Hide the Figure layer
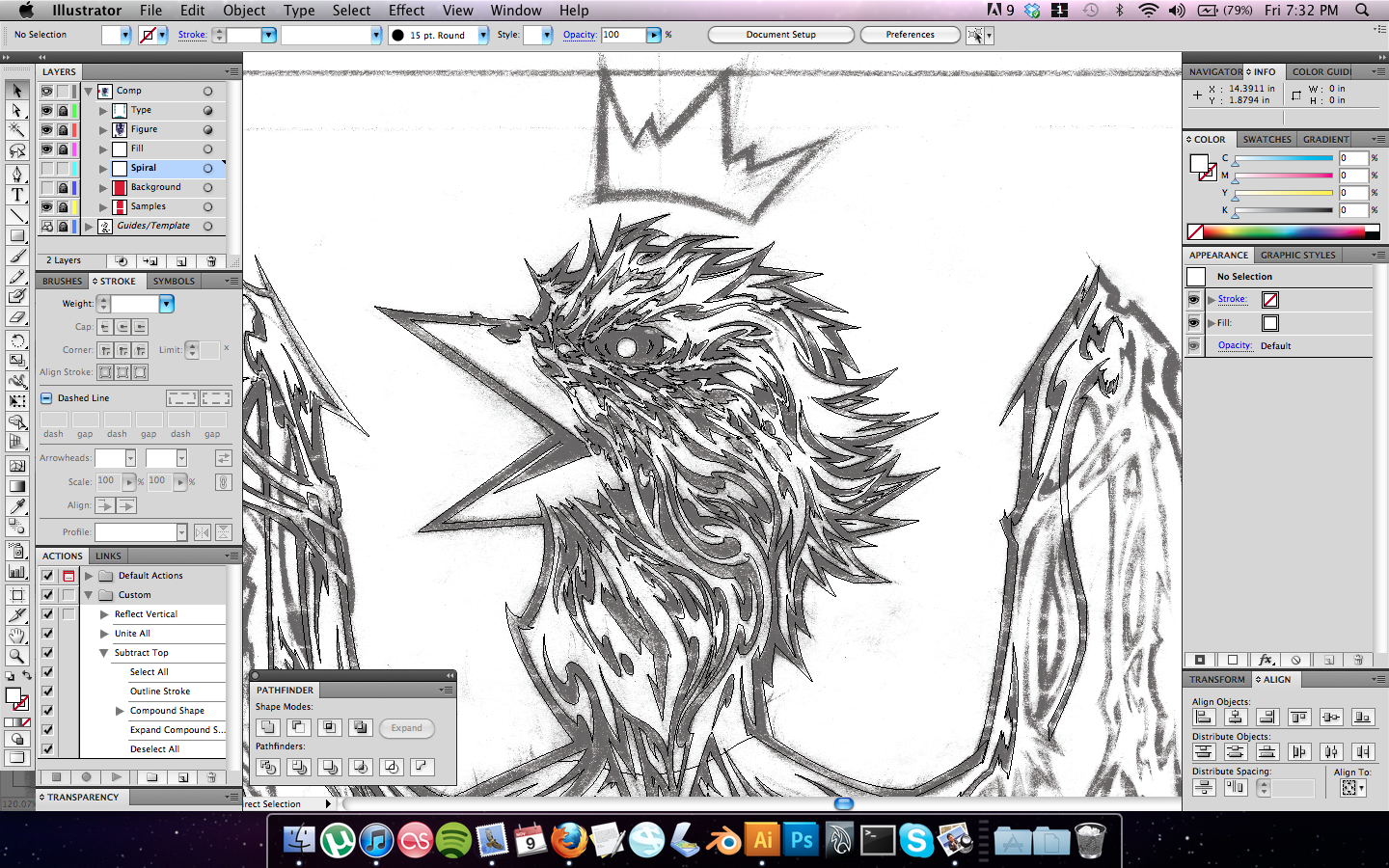1389x868 pixels. 46,129
